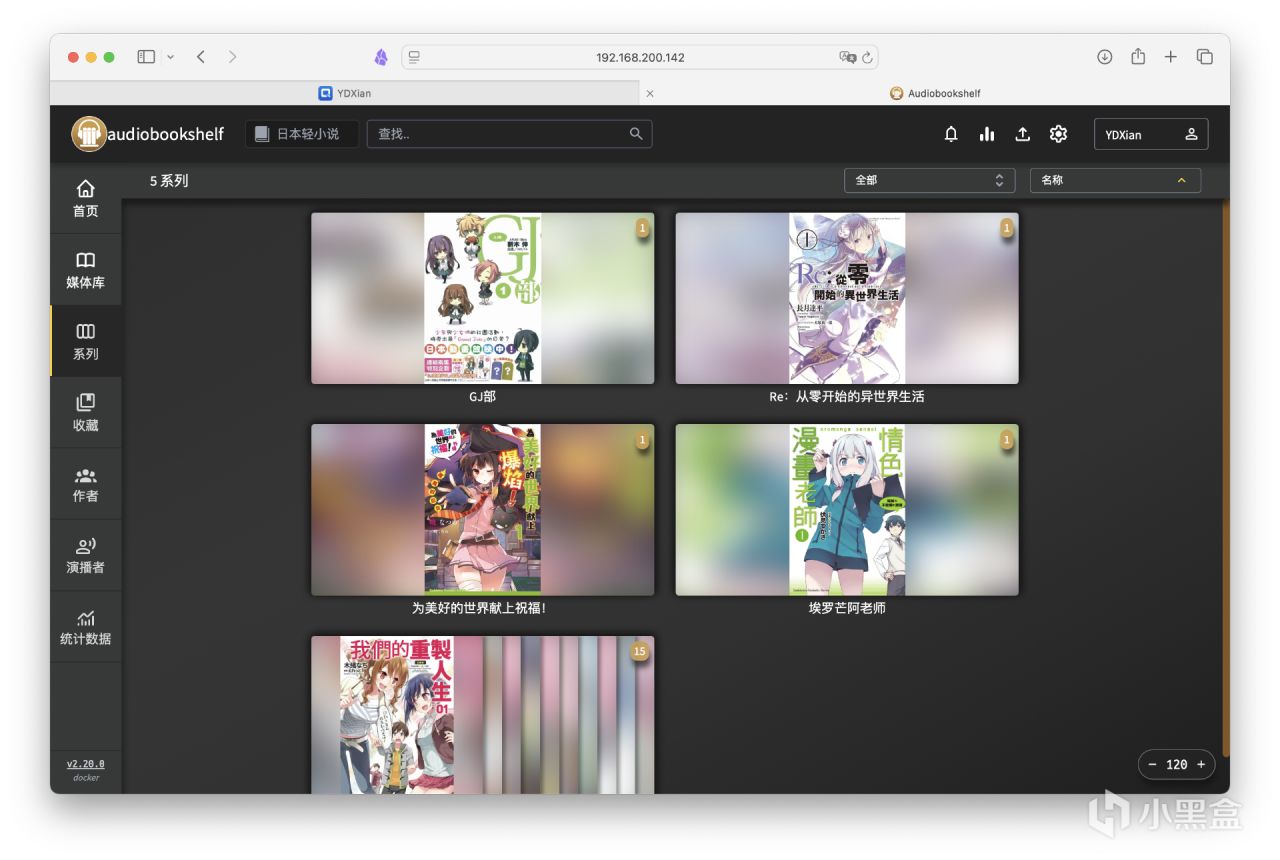The image size is (1280, 860).
Task: Click the Re:从零开始的异世界生活 title text
Action: pos(847,397)
